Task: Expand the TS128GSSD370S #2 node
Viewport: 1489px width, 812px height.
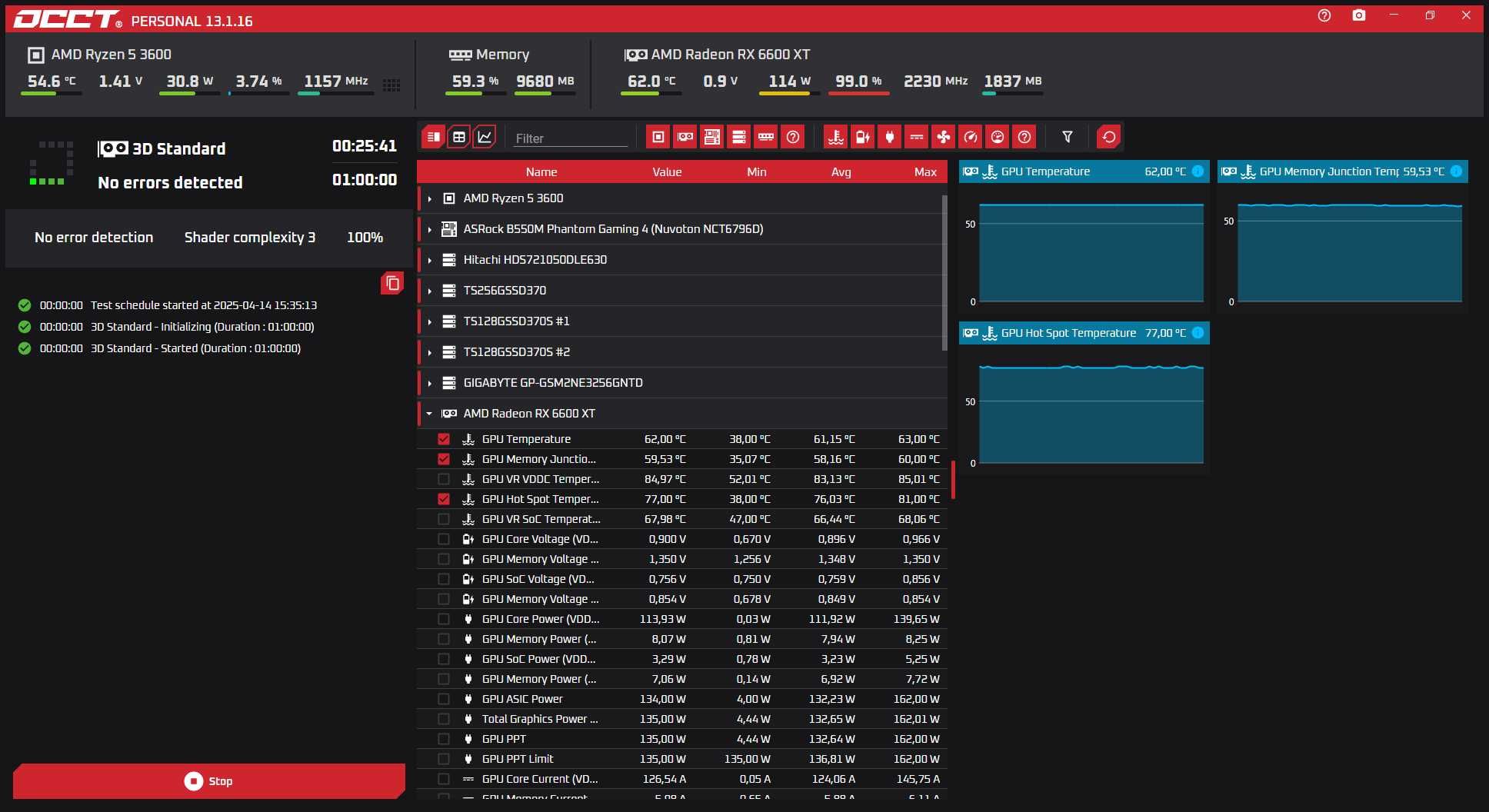Action: pos(429,352)
